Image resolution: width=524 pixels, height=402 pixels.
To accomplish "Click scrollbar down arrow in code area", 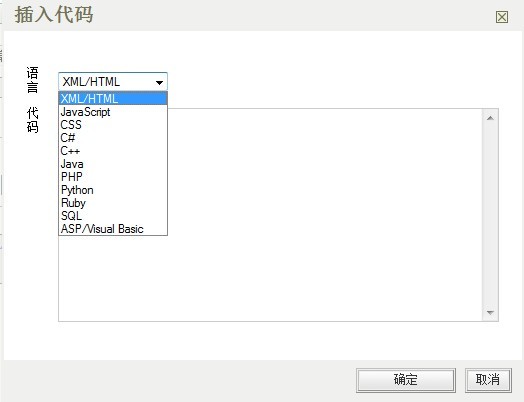I will (490, 312).
